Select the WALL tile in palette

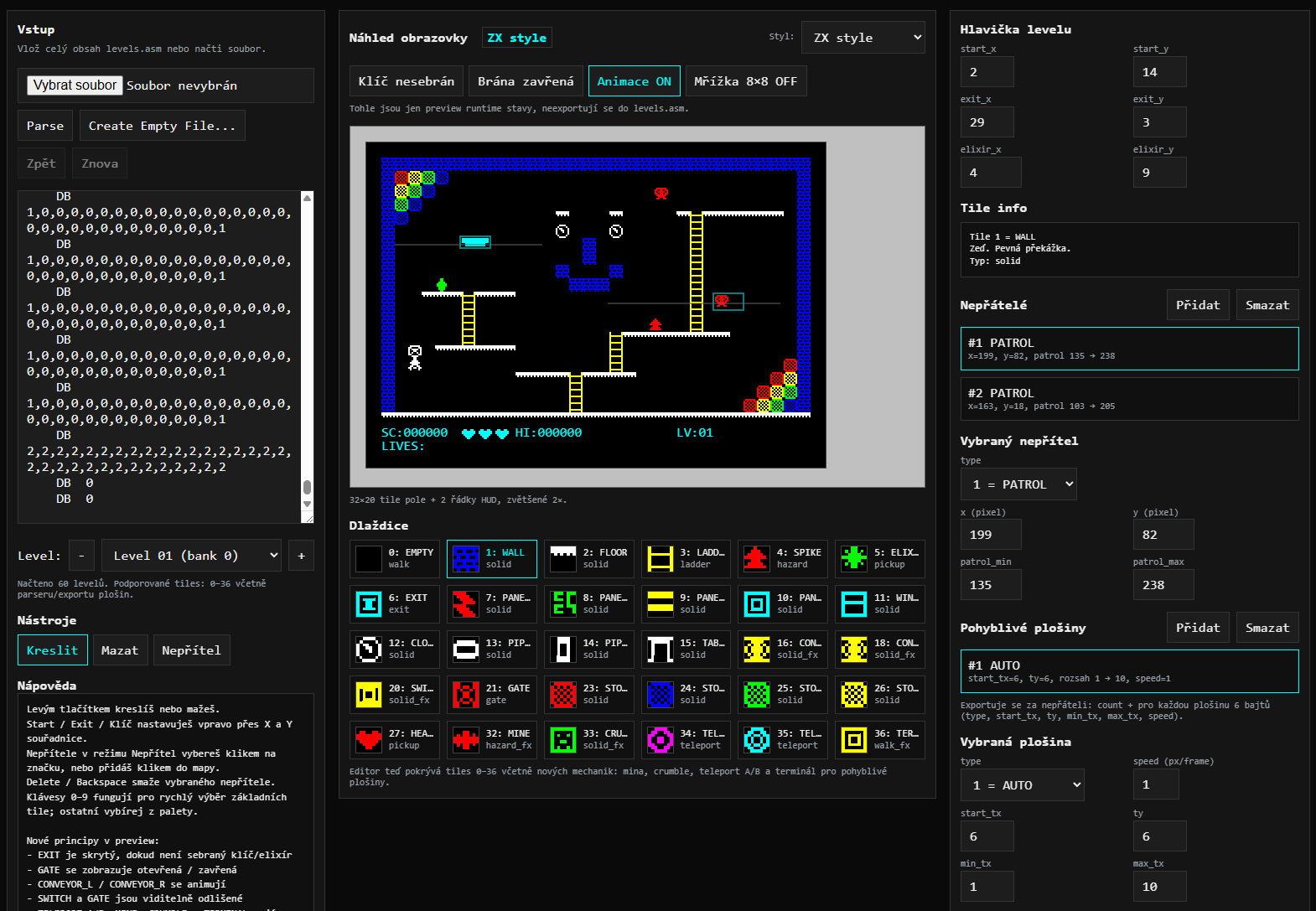click(x=491, y=559)
